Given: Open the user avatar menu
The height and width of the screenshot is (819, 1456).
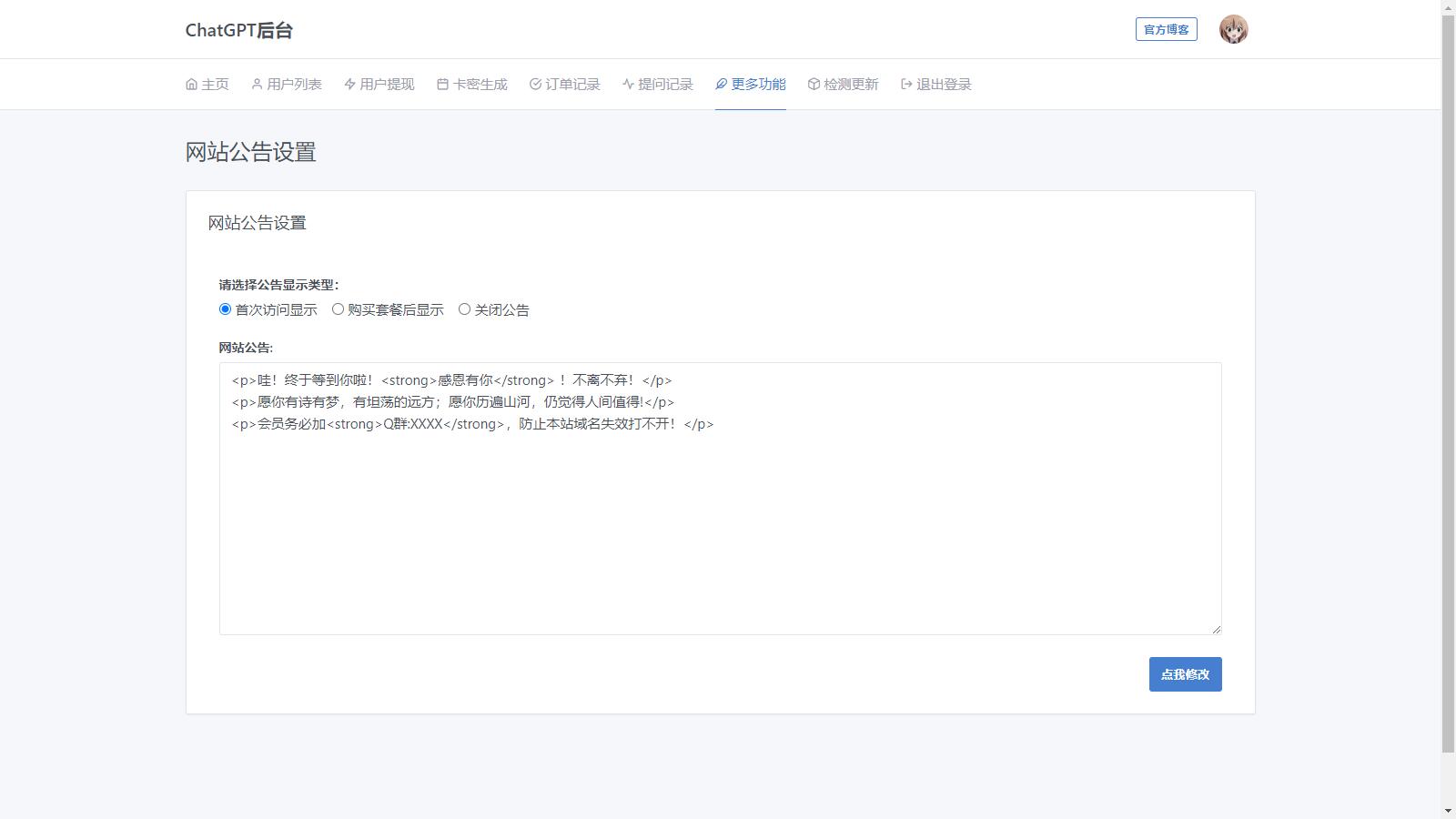Looking at the screenshot, I should 1233,30.
